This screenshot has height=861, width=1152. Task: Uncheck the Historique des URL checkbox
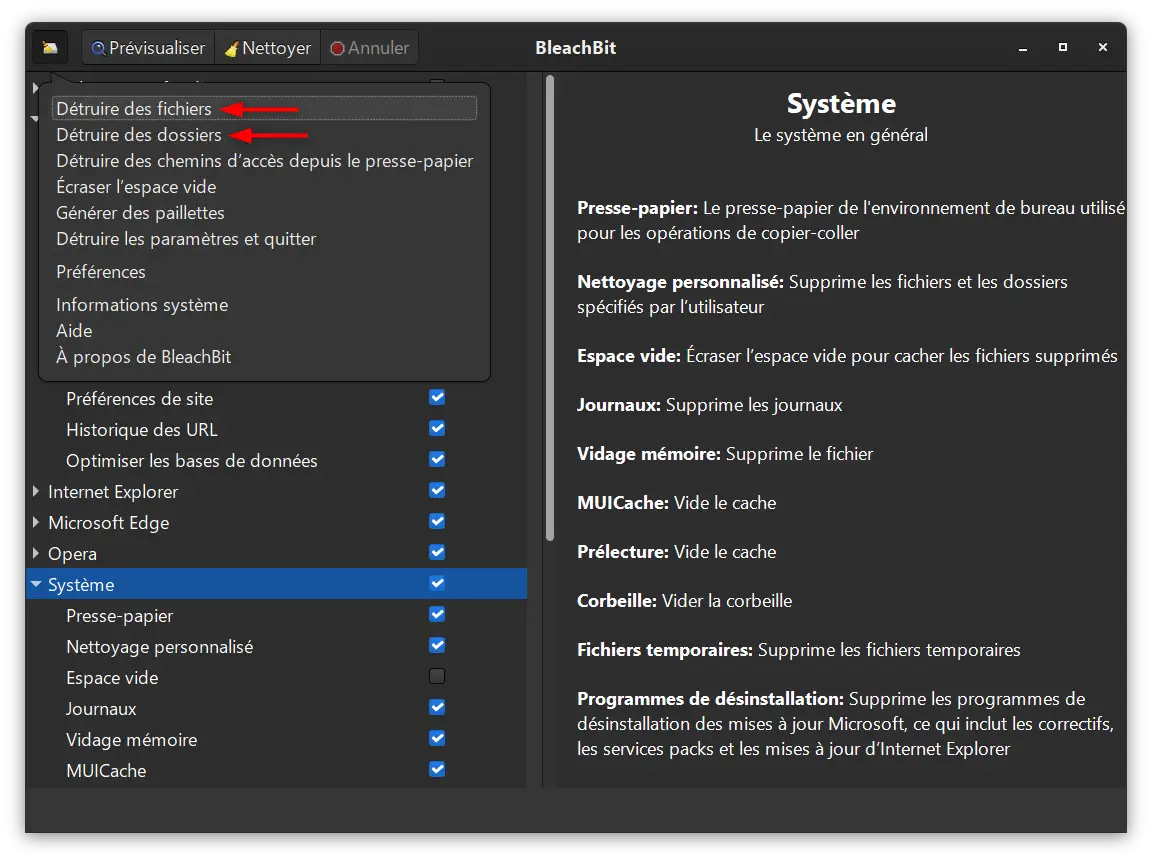click(x=437, y=428)
